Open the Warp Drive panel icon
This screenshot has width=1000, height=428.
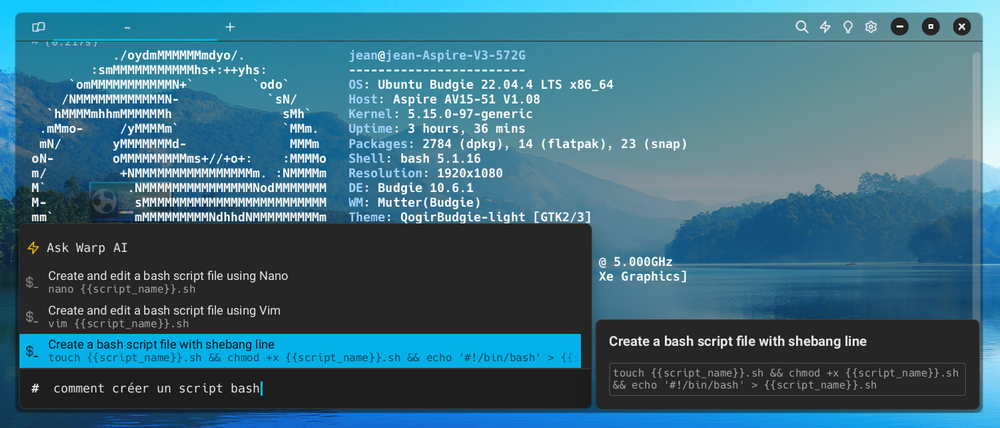tap(38, 27)
